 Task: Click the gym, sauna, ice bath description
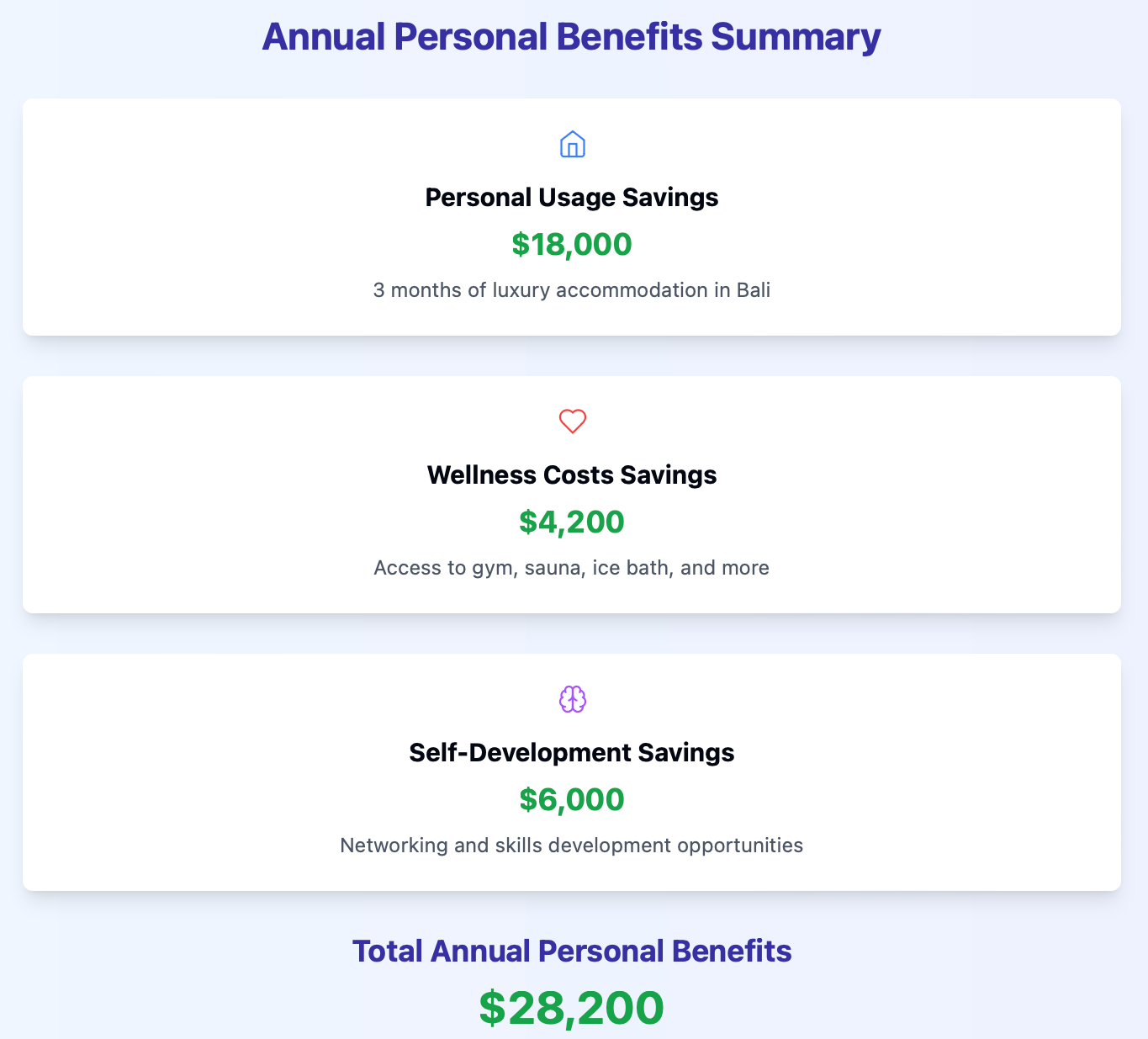(x=572, y=568)
